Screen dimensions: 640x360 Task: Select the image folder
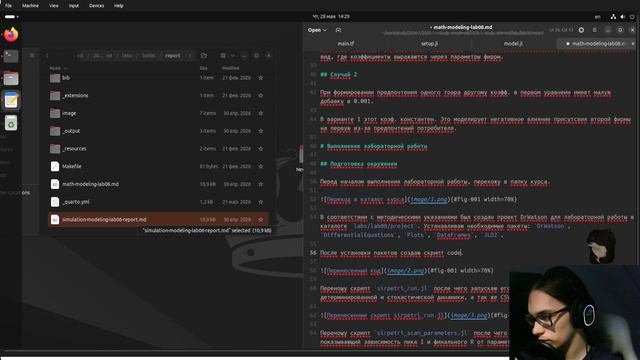click(158, 113)
